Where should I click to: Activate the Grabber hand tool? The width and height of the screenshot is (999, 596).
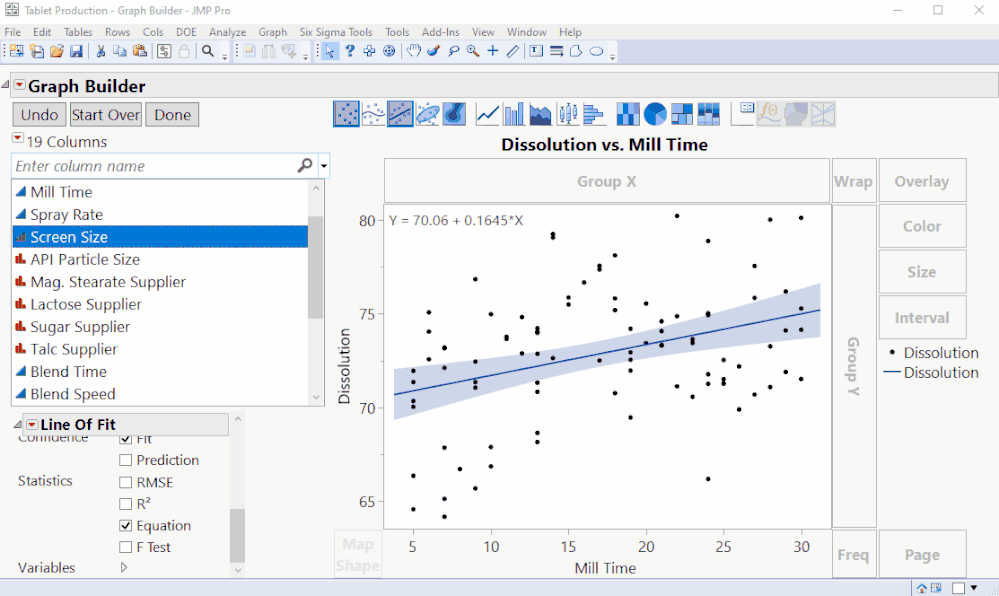[x=413, y=51]
